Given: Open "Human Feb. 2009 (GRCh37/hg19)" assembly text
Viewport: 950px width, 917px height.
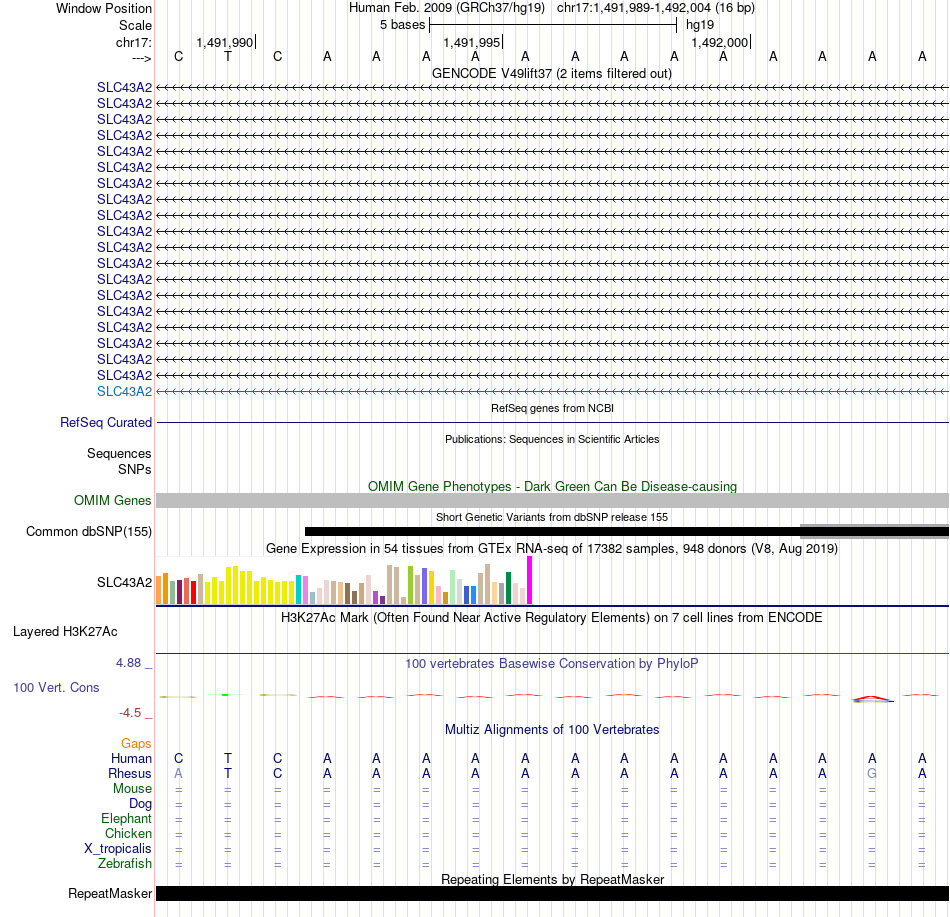Looking at the screenshot, I should click(x=447, y=8).
